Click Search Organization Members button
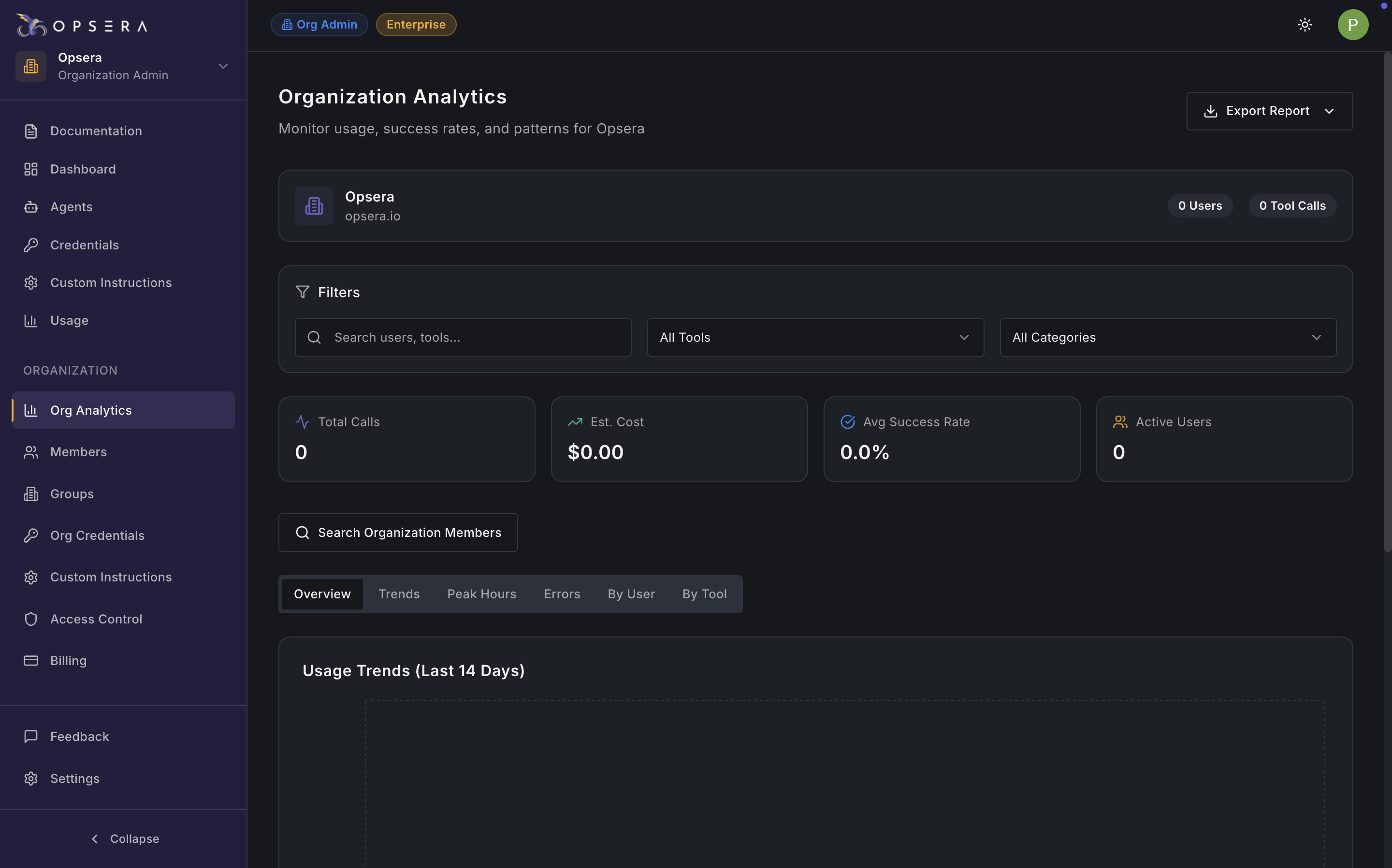Screen dimensions: 1392x868 398,533
